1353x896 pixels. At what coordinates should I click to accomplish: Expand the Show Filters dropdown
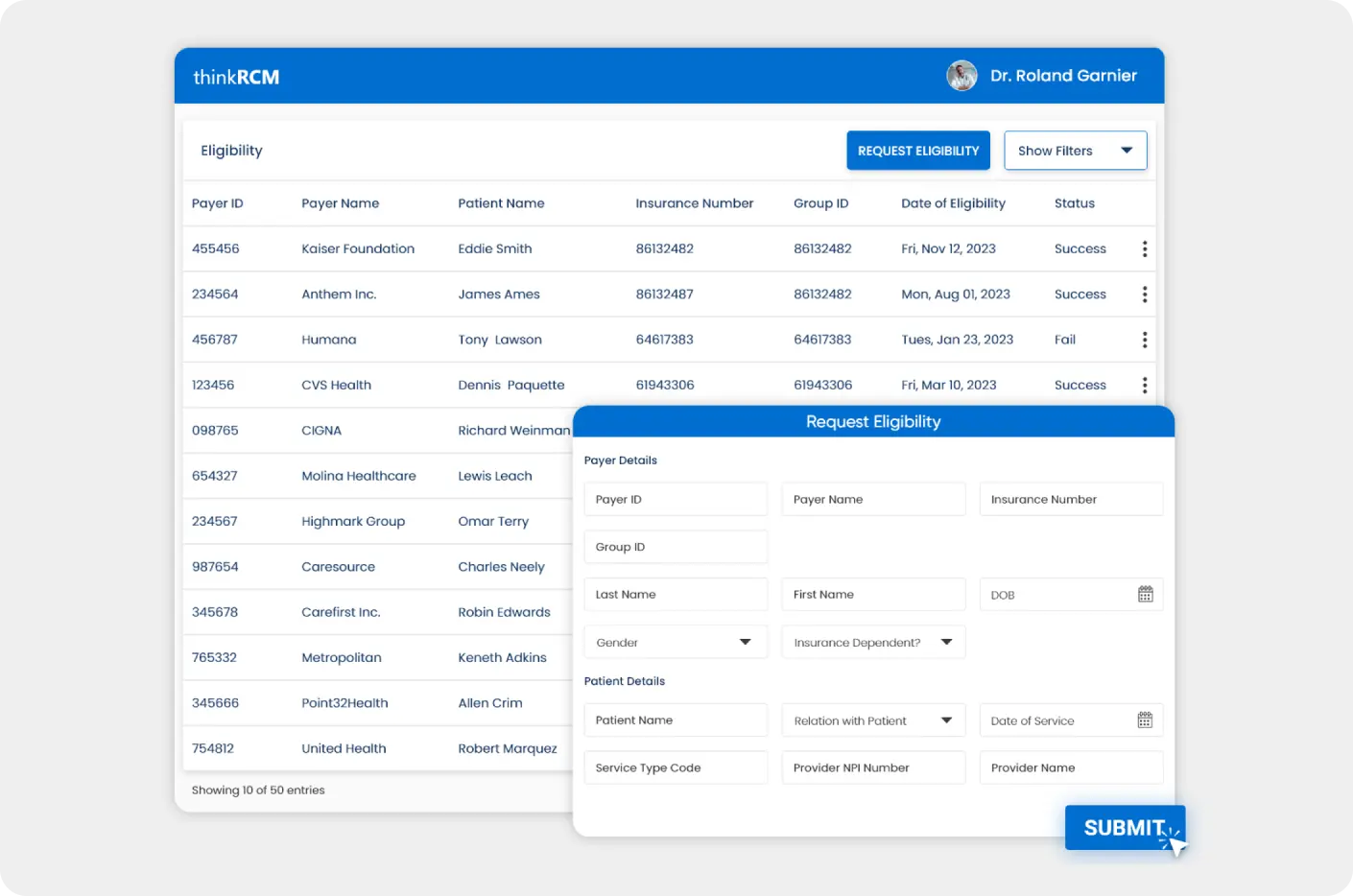[x=1075, y=150]
